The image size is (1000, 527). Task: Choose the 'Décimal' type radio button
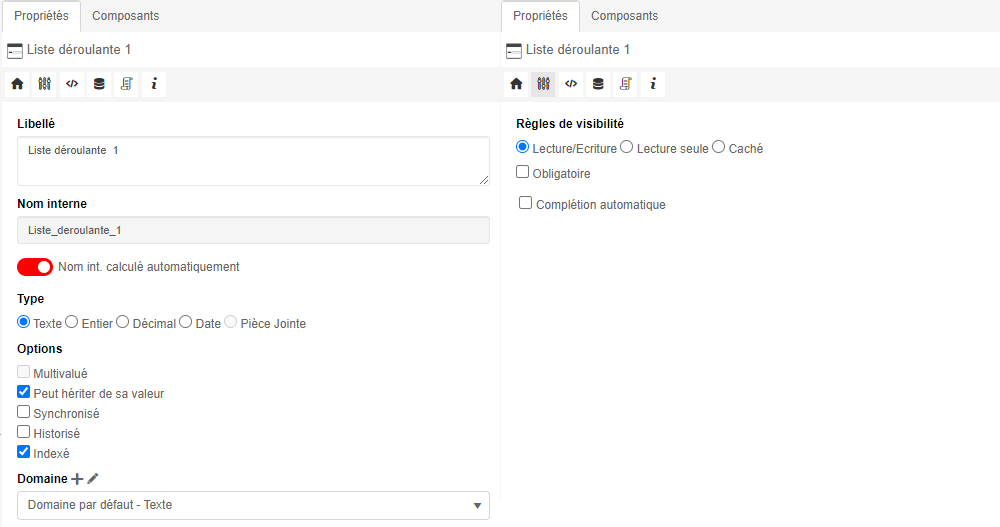(x=123, y=323)
